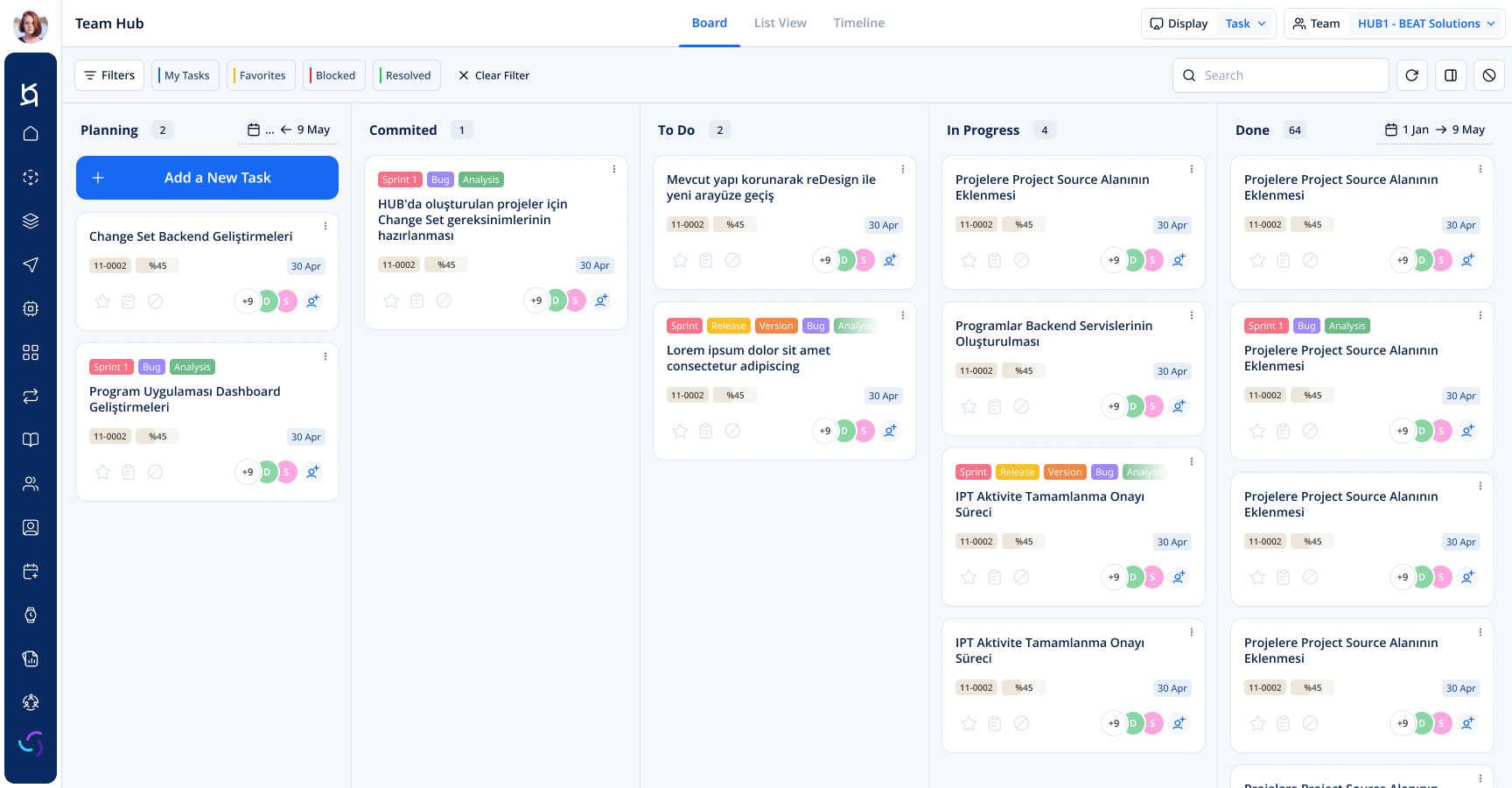The height and width of the screenshot is (788, 1512).
Task: Open the layers icon in the sidebar
Action: (x=31, y=222)
